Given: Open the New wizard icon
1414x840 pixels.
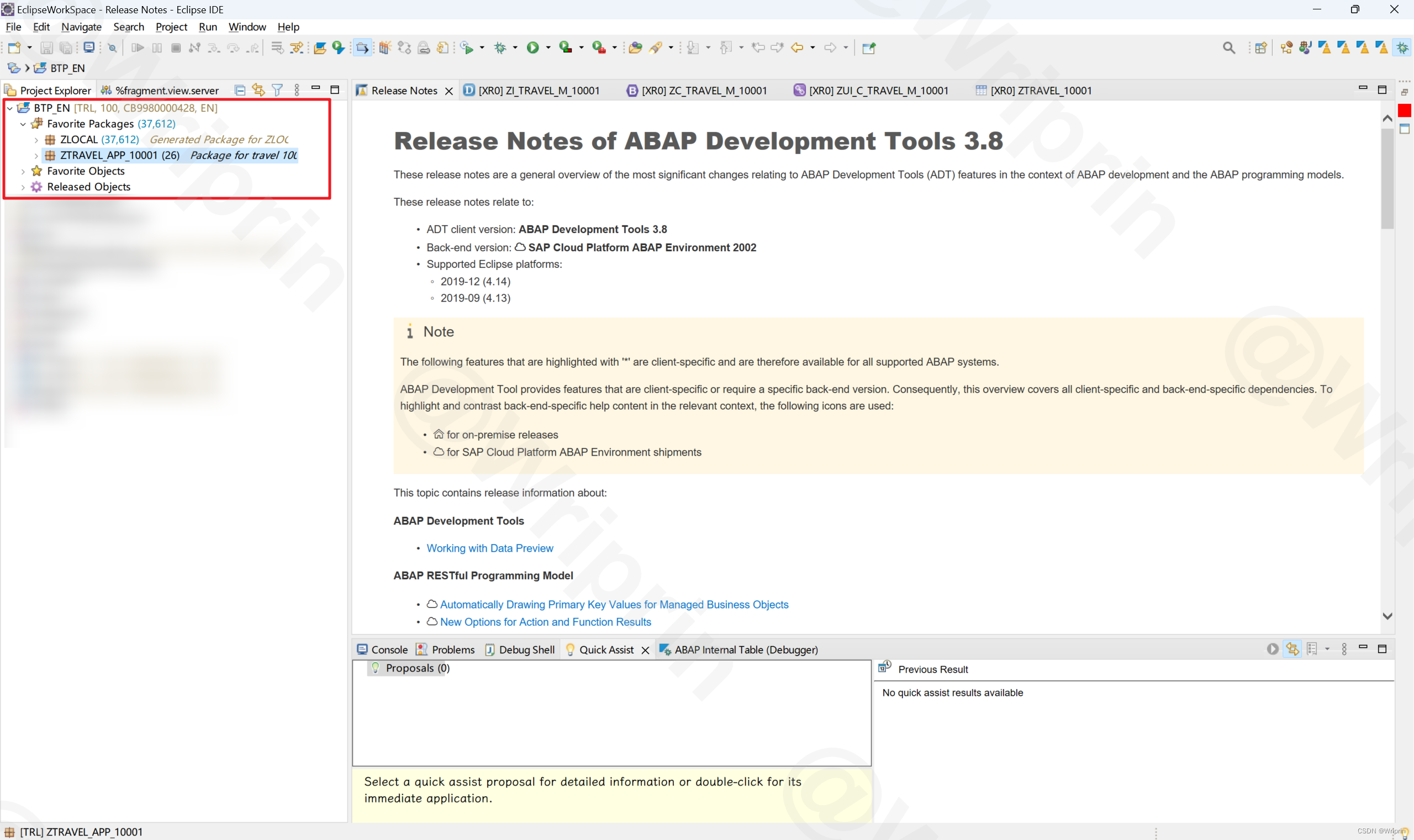Looking at the screenshot, I should coord(14,47).
